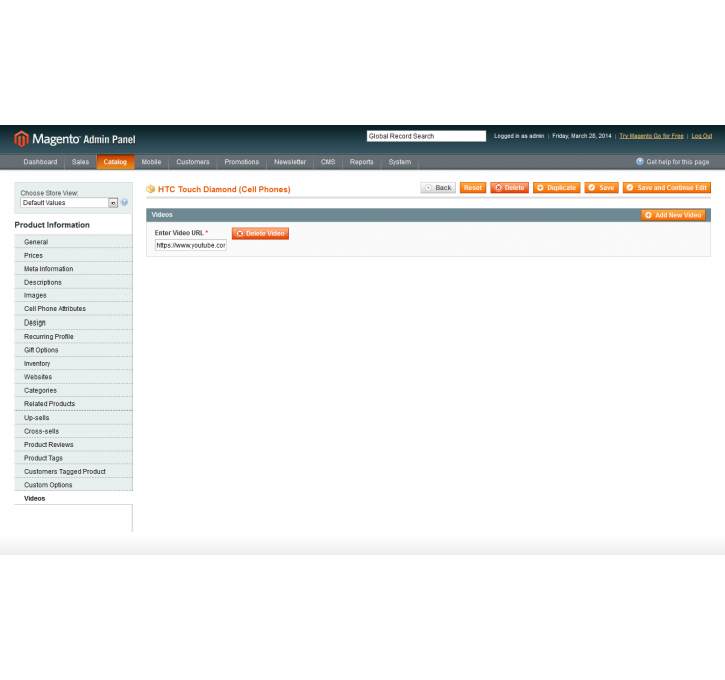Focus the Enter Video URL field
The image size is (725, 680).
point(190,245)
